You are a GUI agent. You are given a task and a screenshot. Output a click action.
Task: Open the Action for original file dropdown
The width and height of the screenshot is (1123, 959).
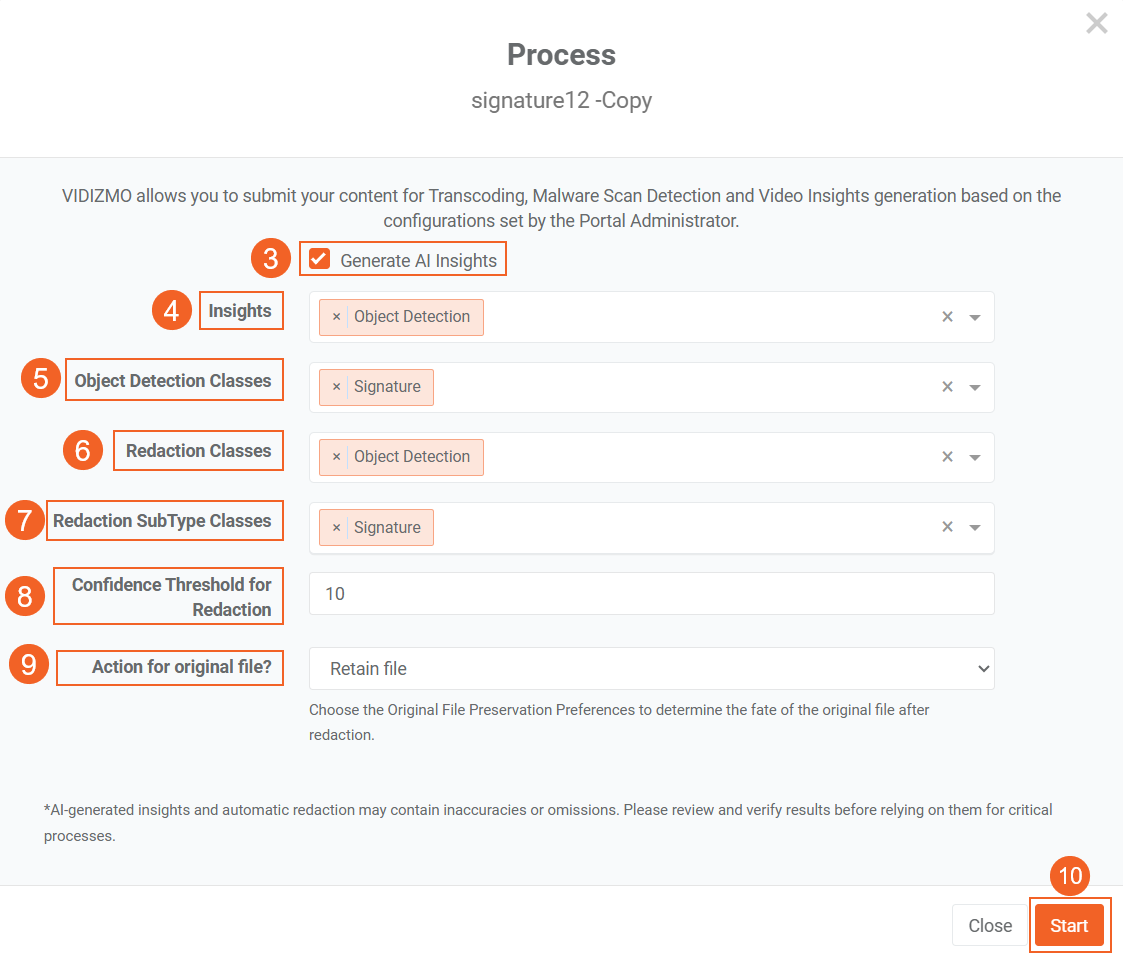point(651,668)
